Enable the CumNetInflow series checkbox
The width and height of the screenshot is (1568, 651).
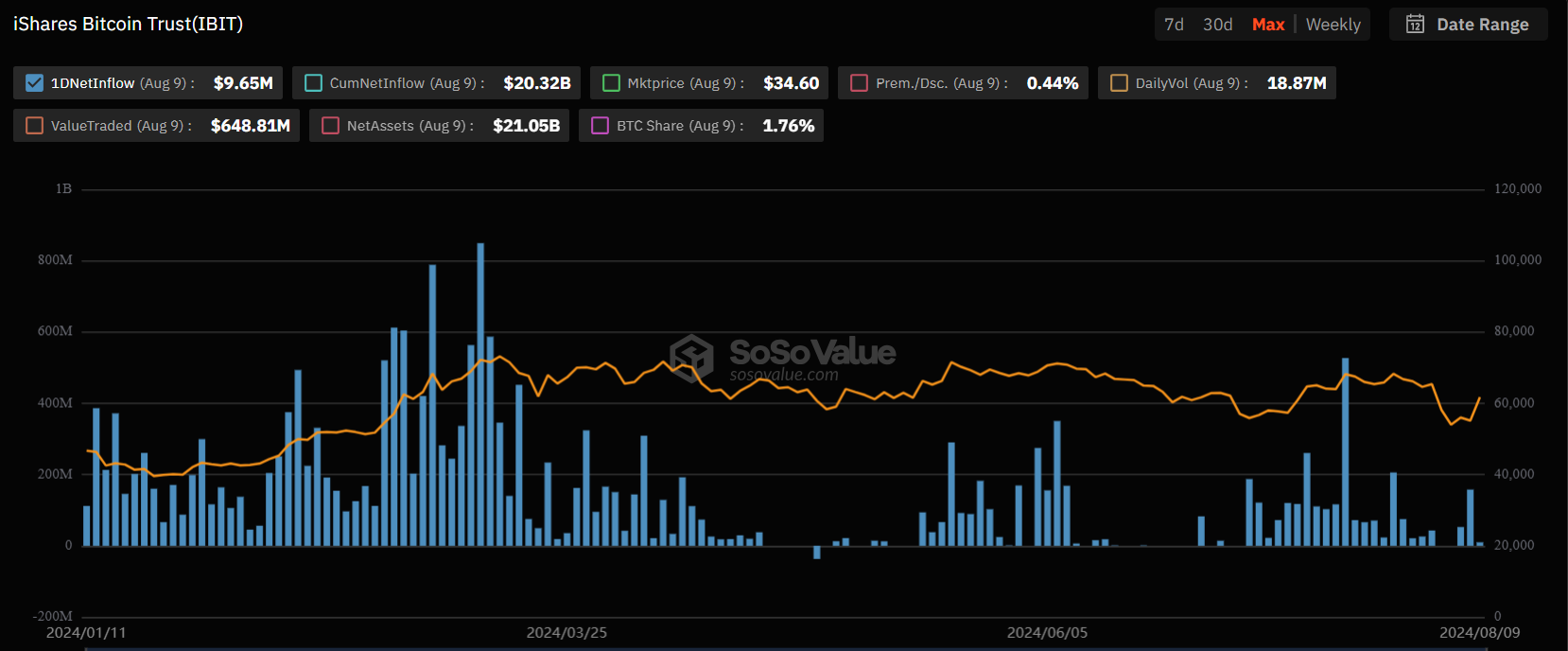[314, 83]
